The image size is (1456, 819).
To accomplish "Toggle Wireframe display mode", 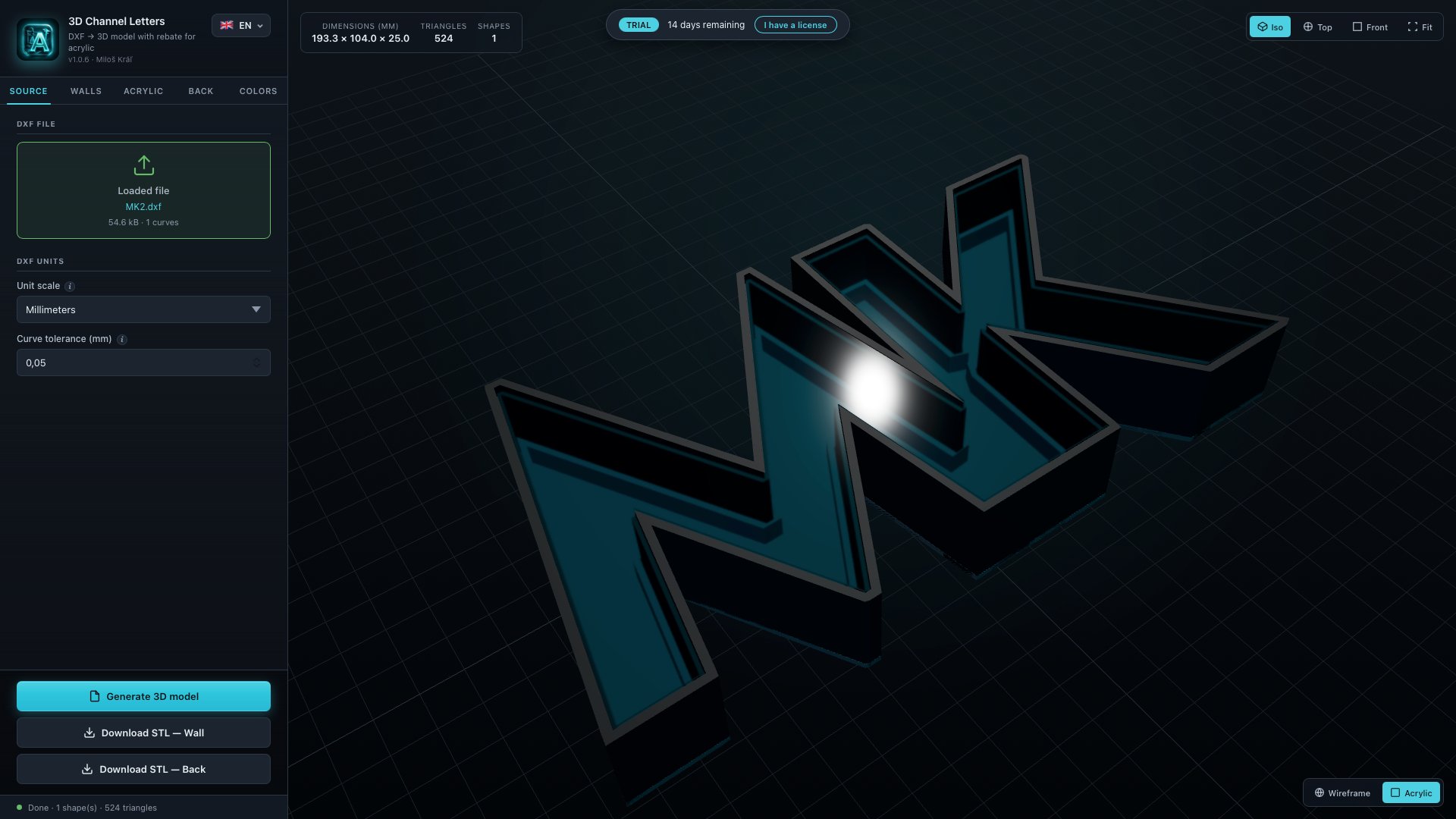I will pos(1342,793).
